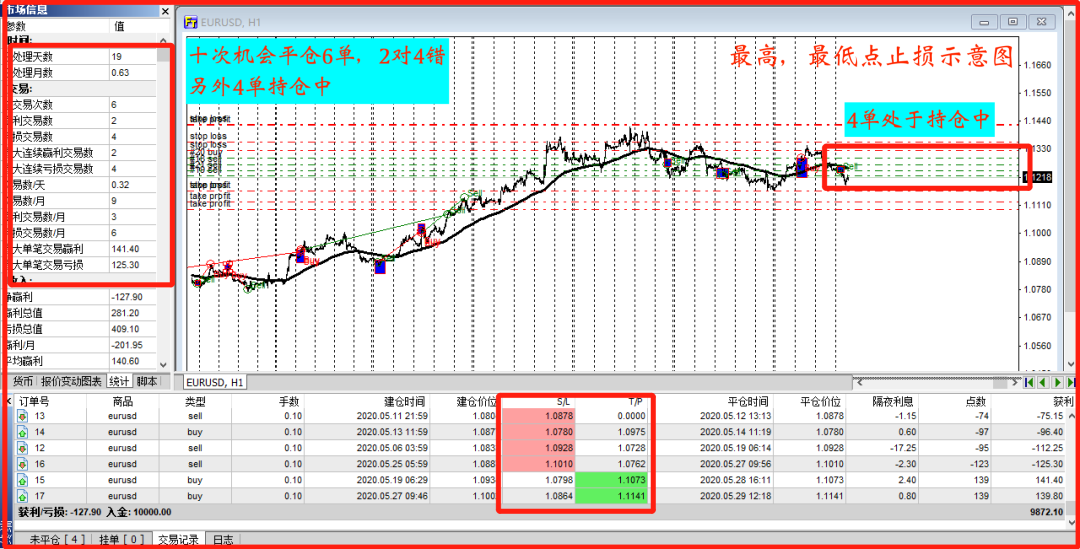
Task: Click the sell order icon for order 12
Action: (22, 448)
